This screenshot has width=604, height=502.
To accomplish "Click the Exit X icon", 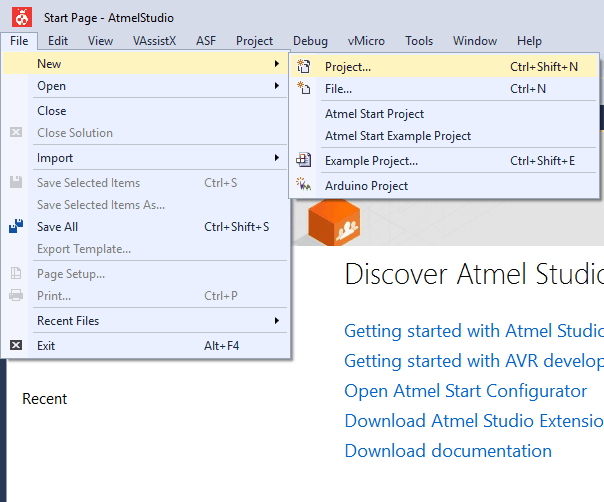I will pos(16,345).
